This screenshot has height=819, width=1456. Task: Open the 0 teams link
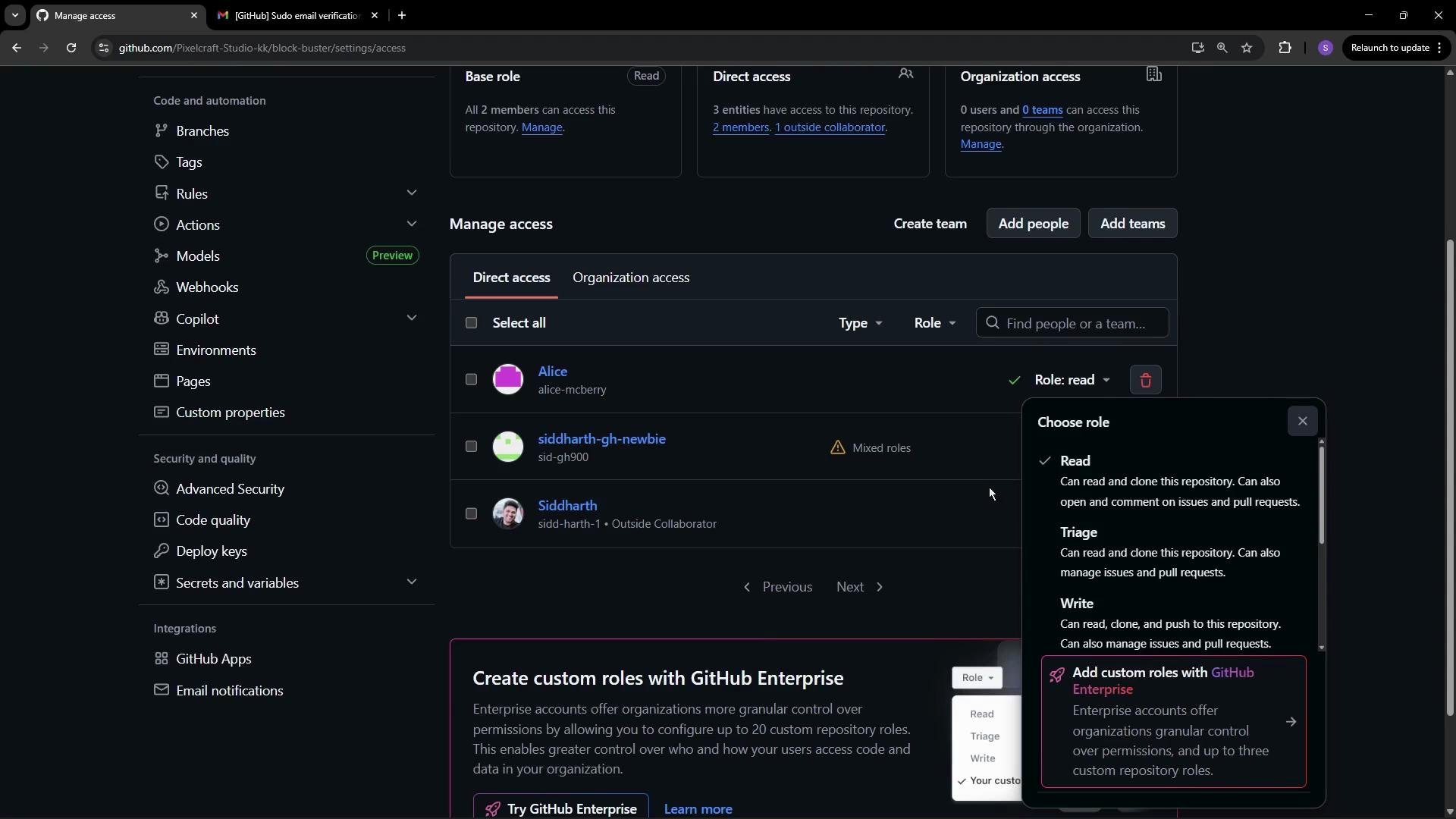click(x=1042, y=110)
